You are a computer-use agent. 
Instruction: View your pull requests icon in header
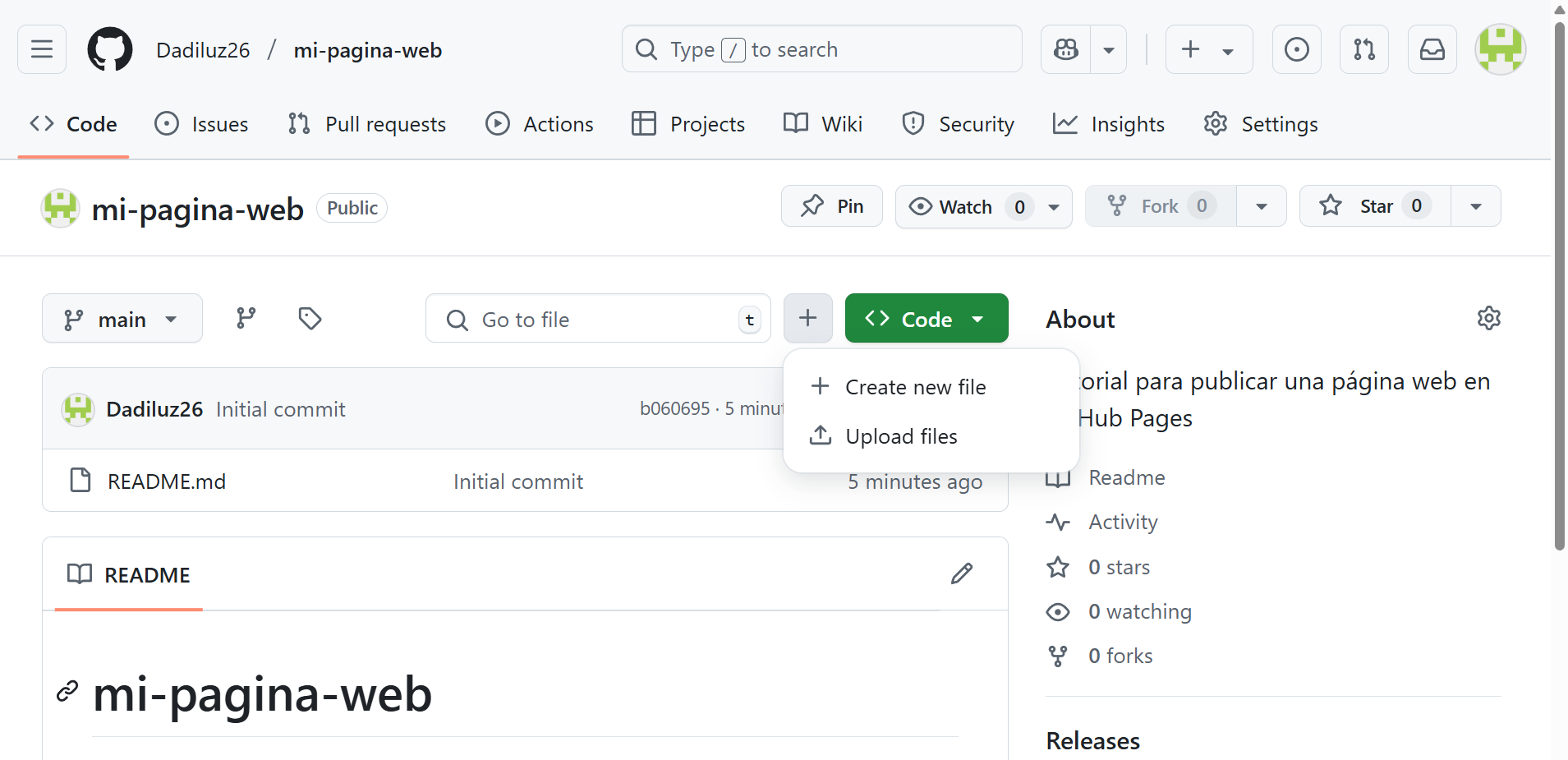click(x=1364, y=49)
